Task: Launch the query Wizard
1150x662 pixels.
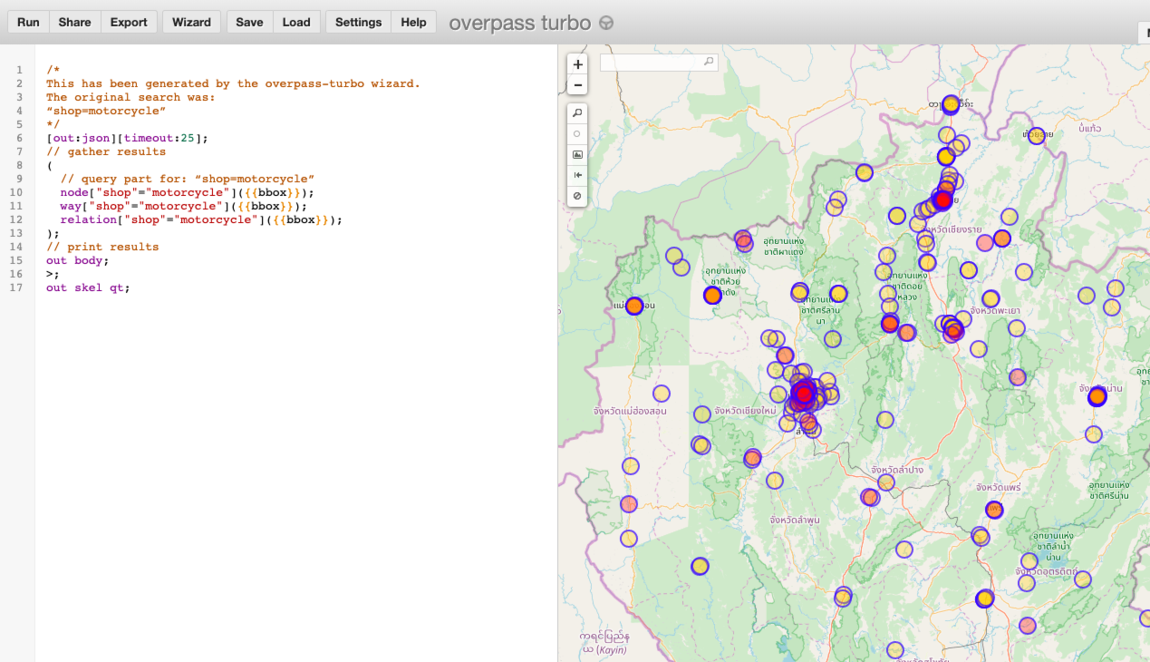Action: point(191,22)
